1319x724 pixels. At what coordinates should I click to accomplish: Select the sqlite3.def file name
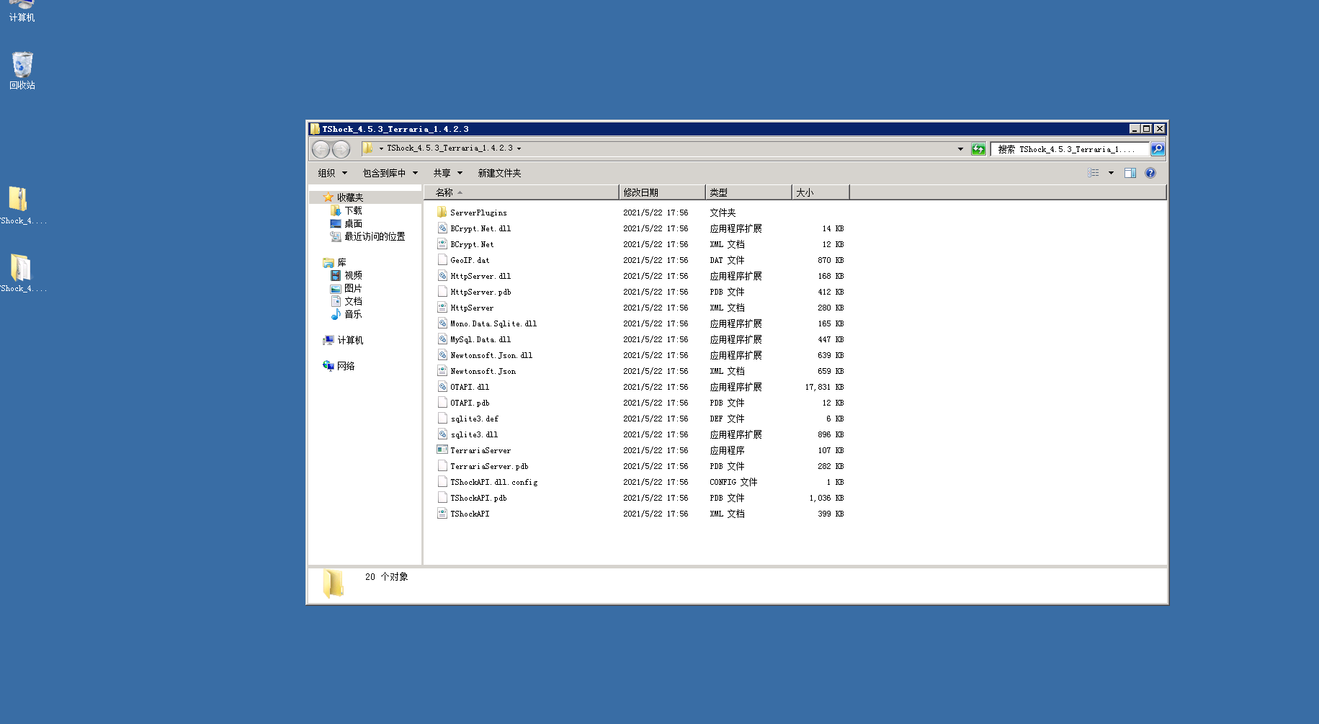[474, 419]
